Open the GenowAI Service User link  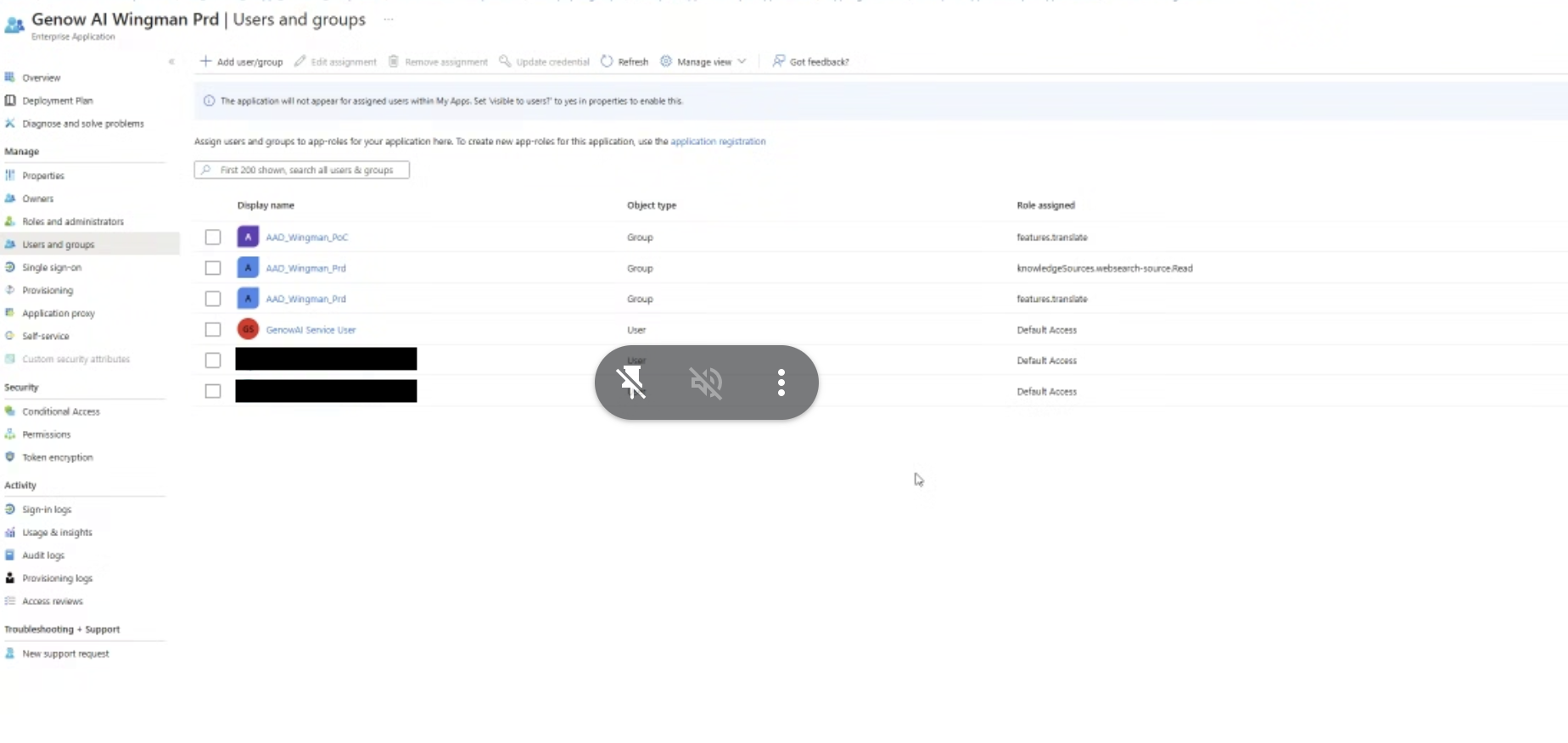point(311,330)
